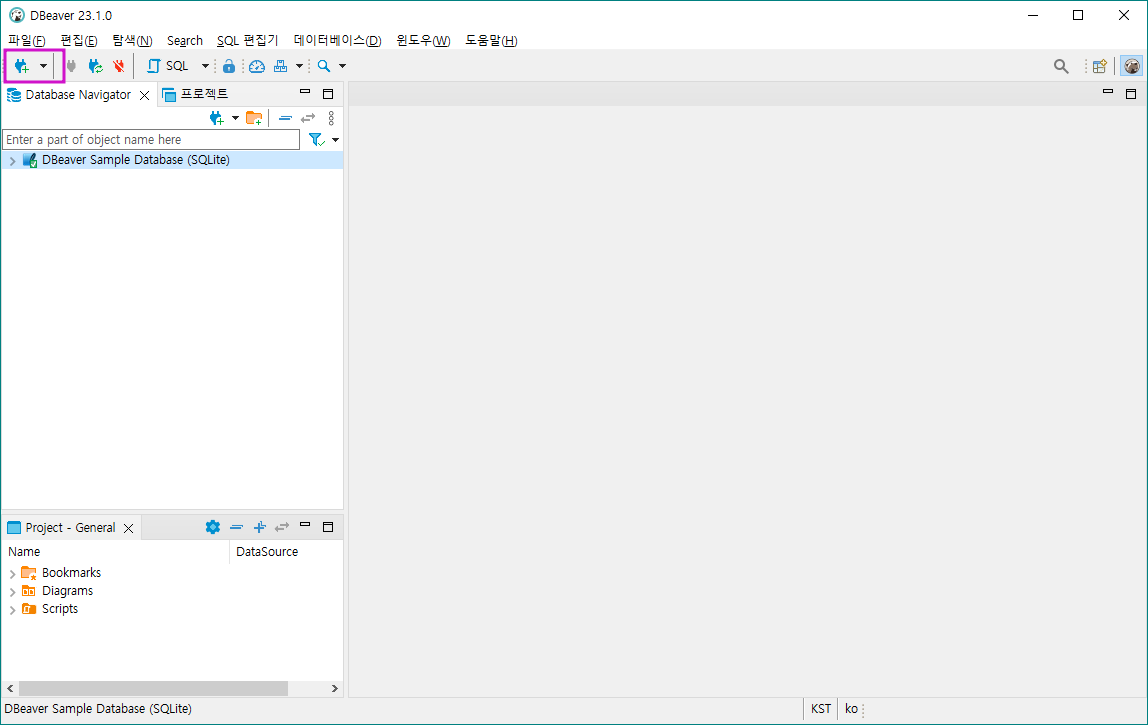Open the dropdown arrow next to SQL button
The image size is (1148, 725).
[205, 66]
